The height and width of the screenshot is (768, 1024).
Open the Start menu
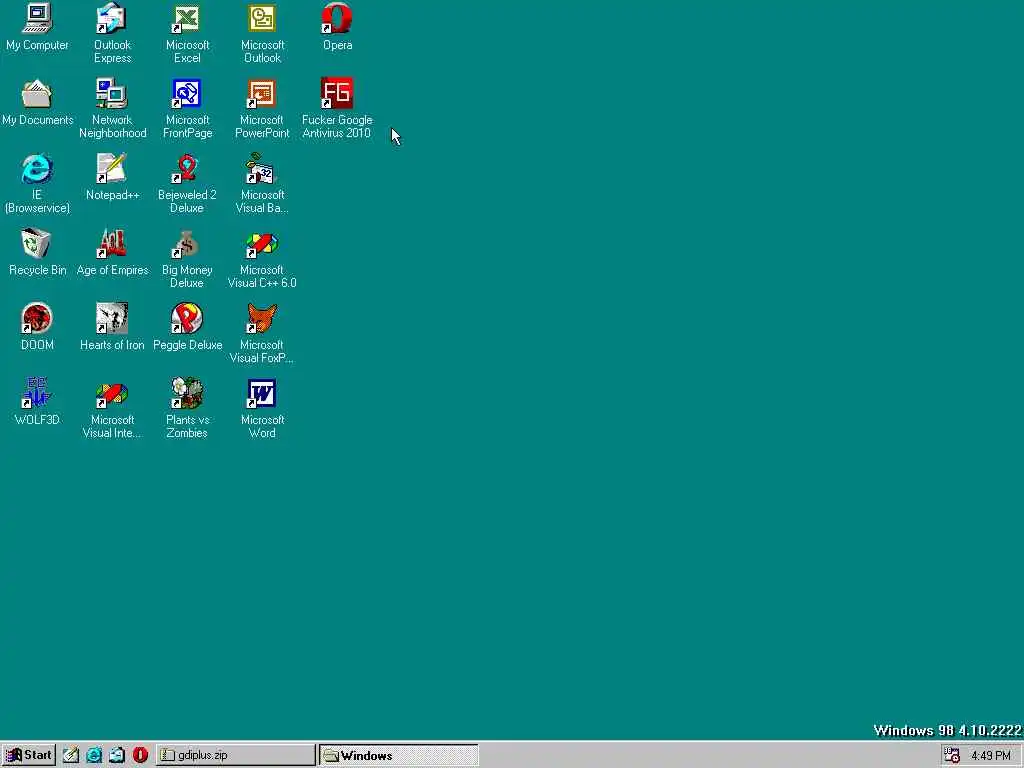tap(28, 755)
